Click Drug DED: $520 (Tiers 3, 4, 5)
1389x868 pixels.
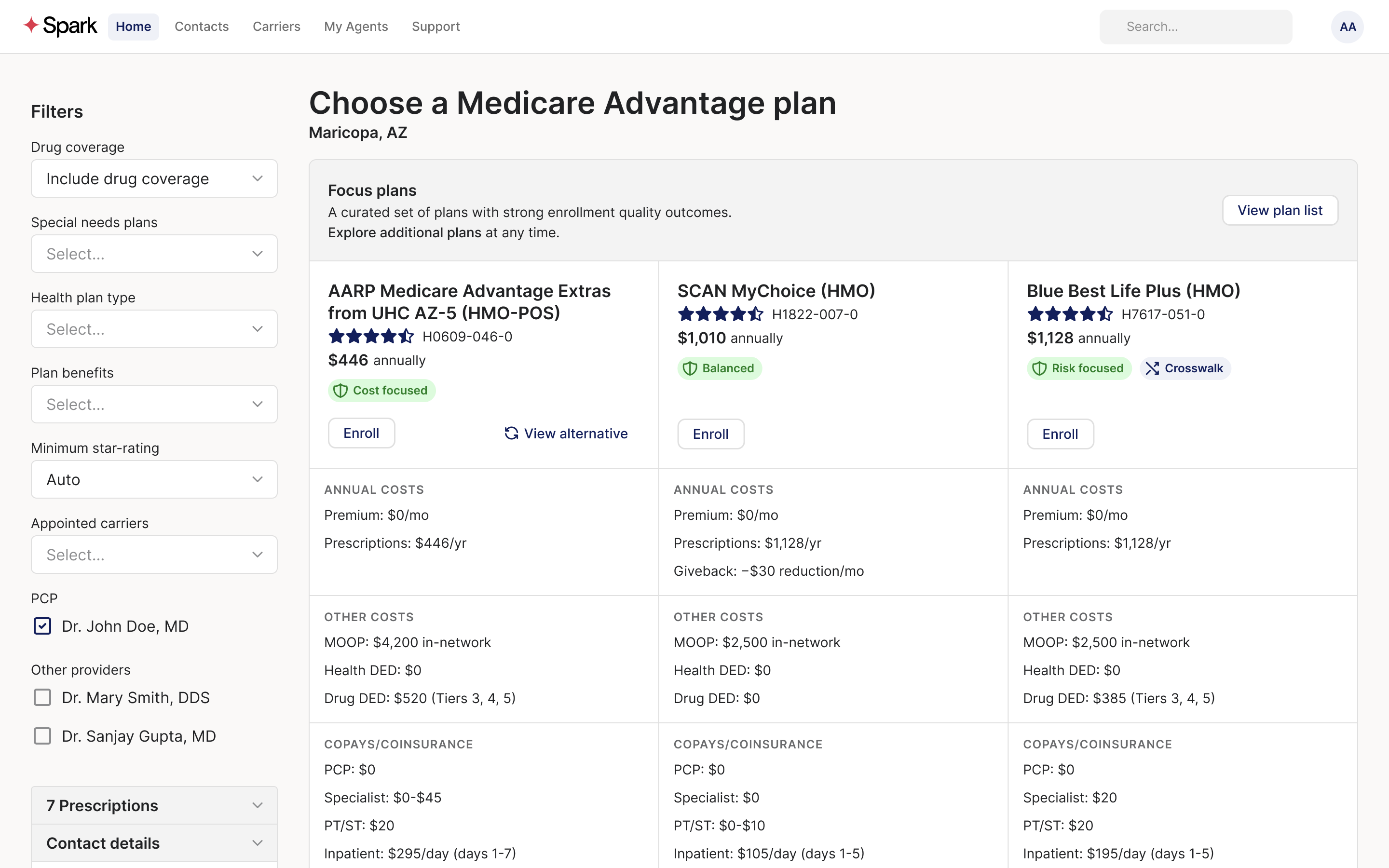420,698
